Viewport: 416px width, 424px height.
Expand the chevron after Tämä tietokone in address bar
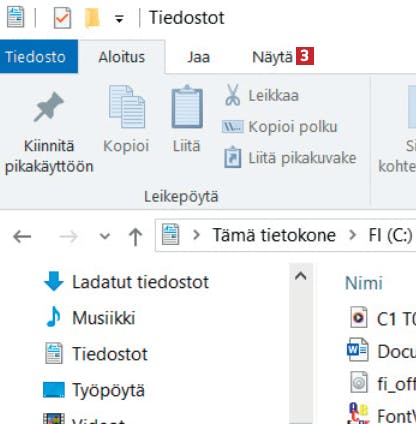click(x=352, y=235)
